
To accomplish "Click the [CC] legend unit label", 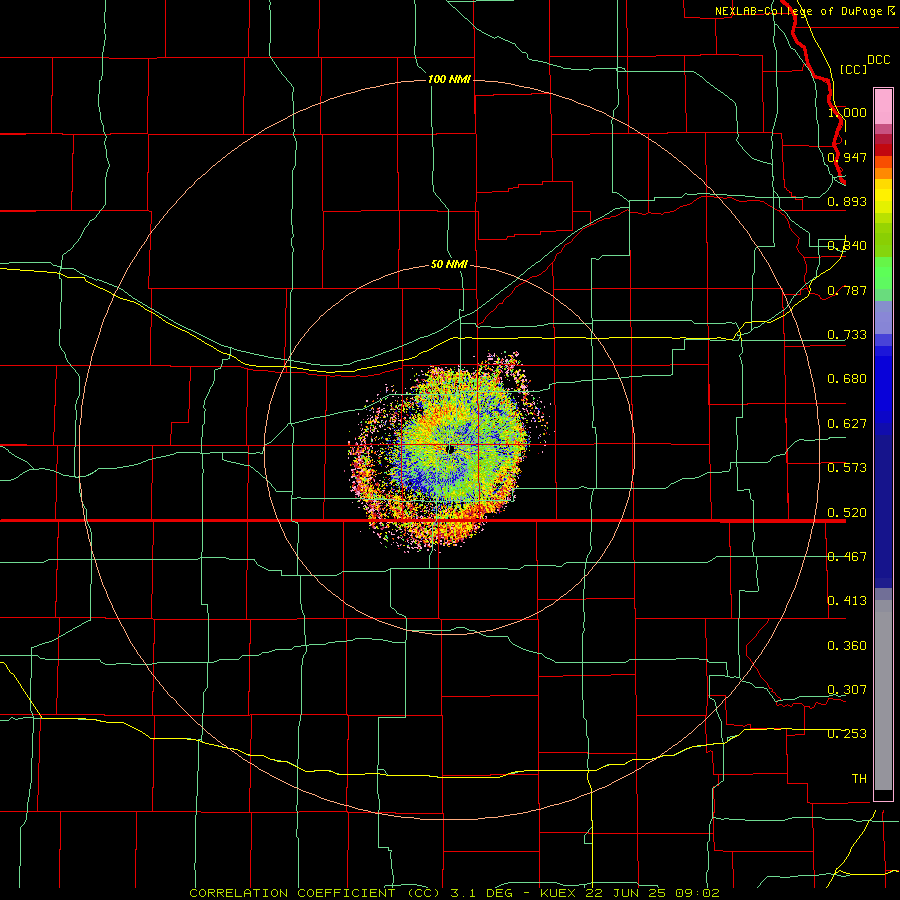I will pyautogui.click(x=854, y=69).
